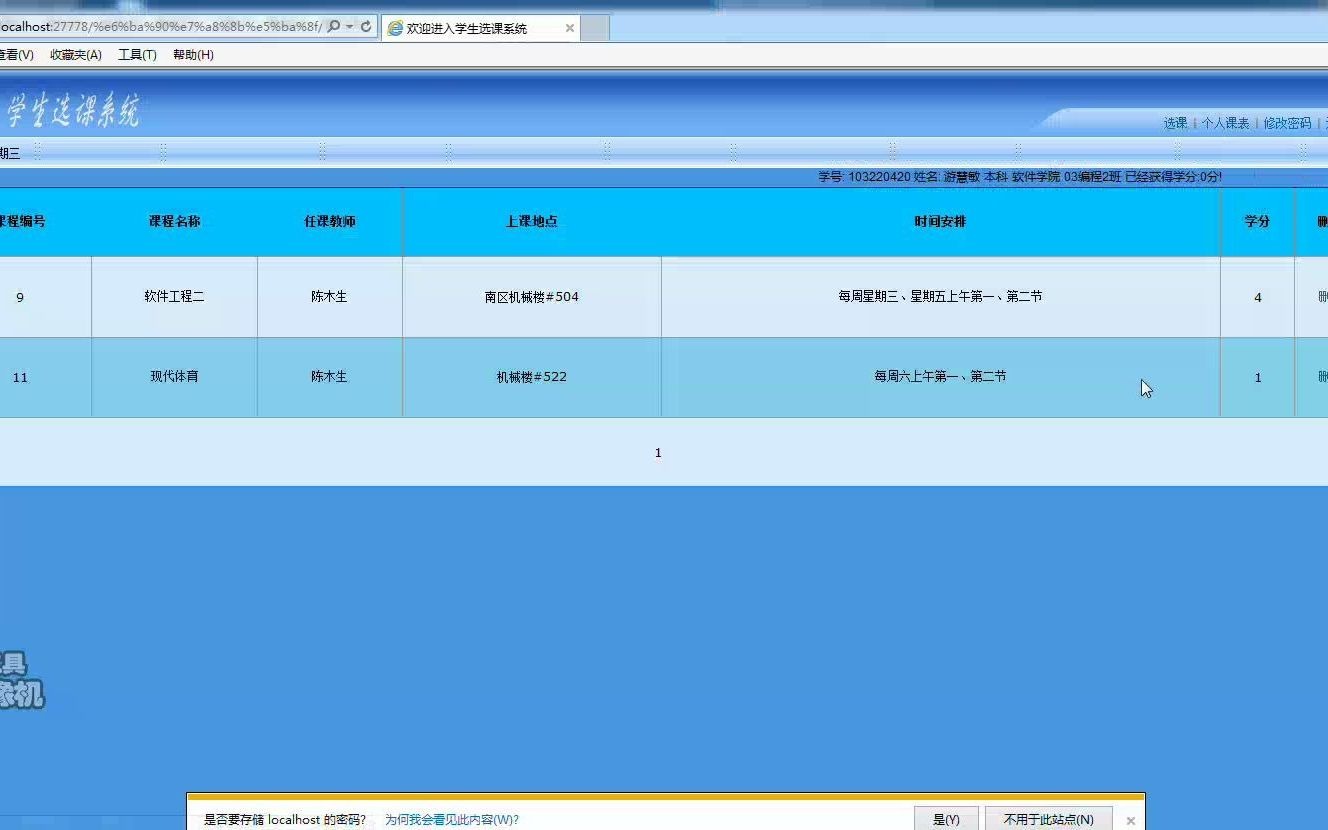Click course number 9 cell
Image resolution: width=1328 pixels, height=830 pixels.
tap(20, 297)
